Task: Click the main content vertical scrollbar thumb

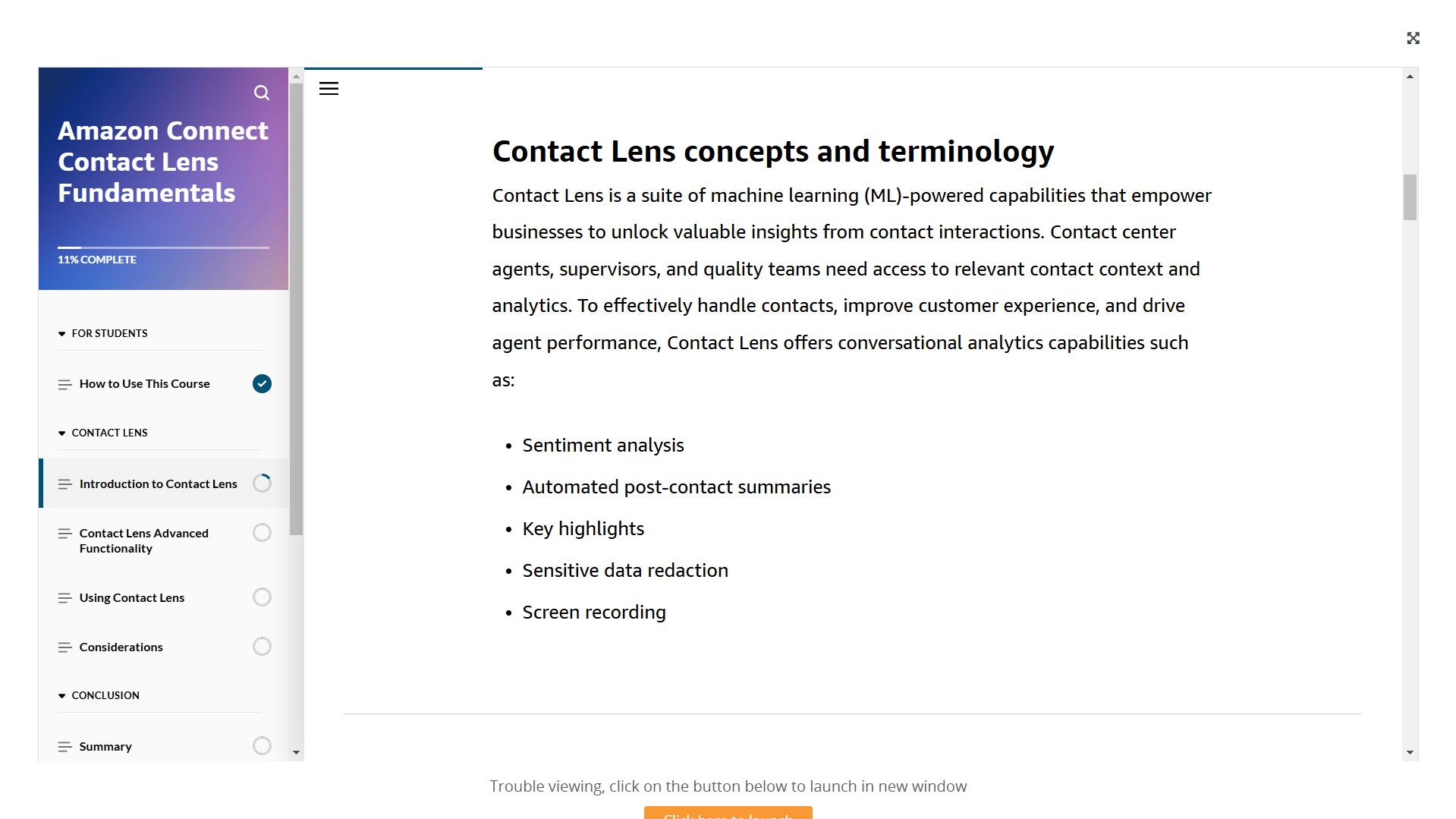Action: point(1410,197)
